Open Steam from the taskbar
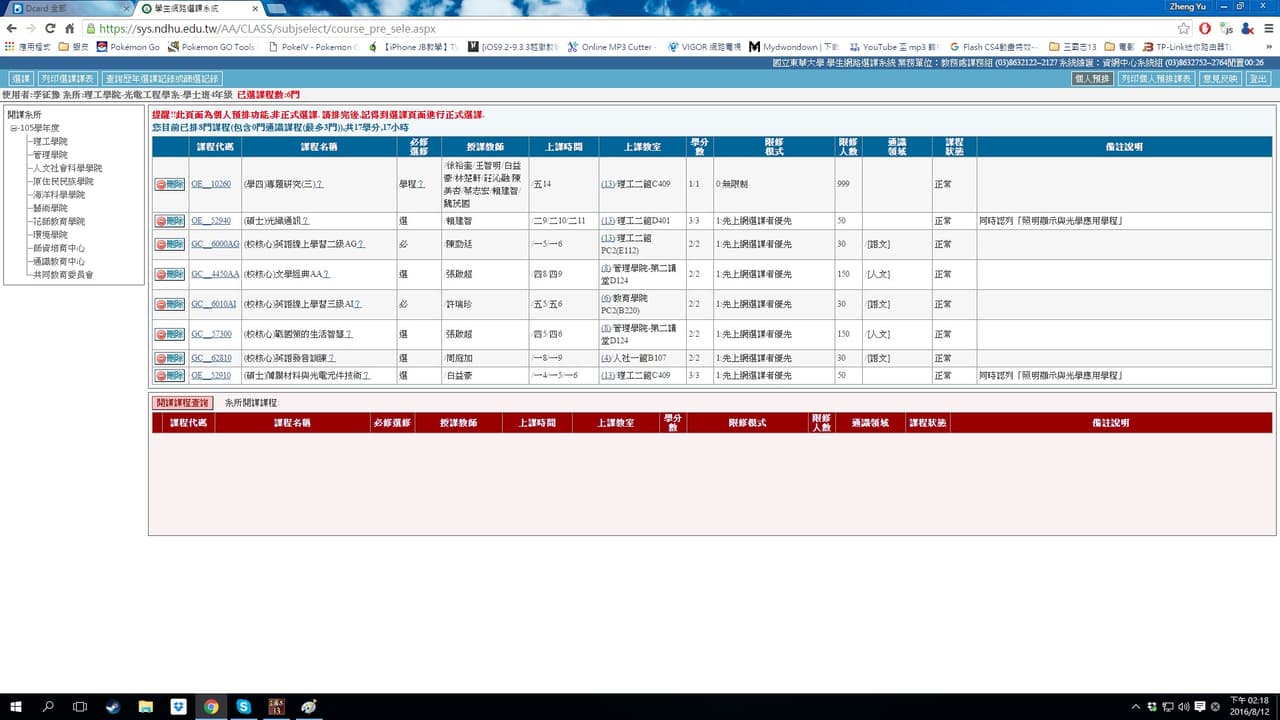 point(113,706)
